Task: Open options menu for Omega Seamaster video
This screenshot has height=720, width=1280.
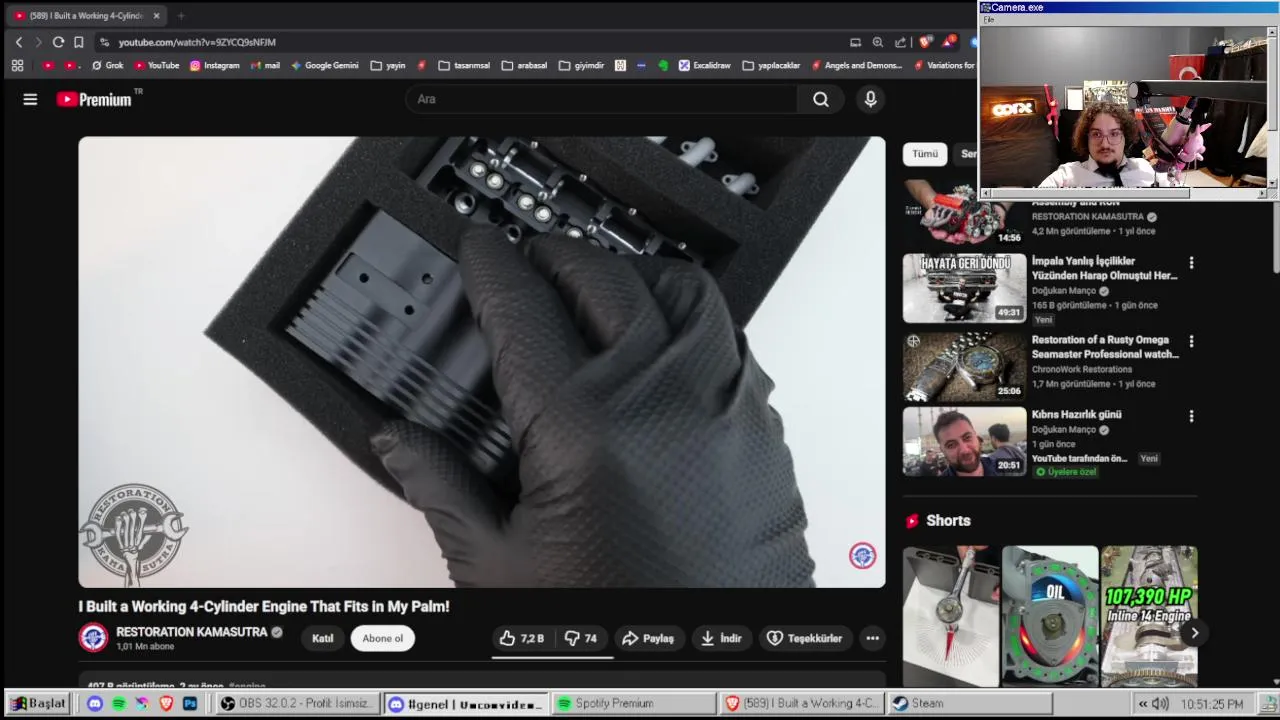Action: coord(1191,341)
